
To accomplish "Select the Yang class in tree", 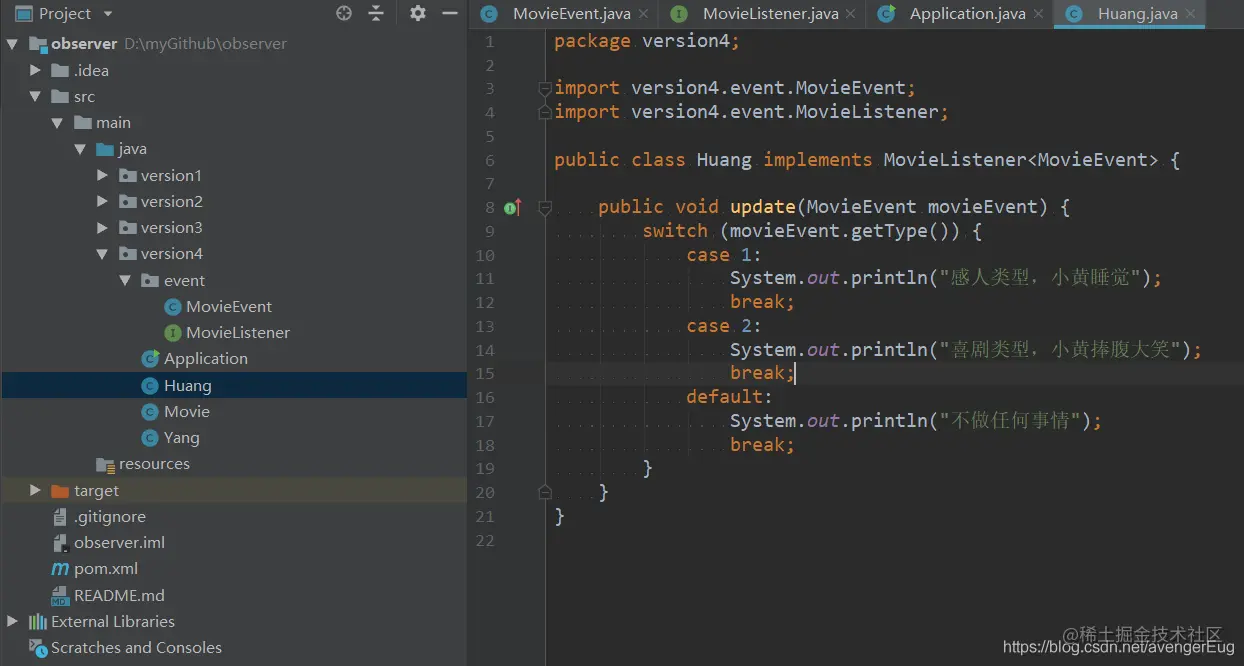I will tap(182, 437).
